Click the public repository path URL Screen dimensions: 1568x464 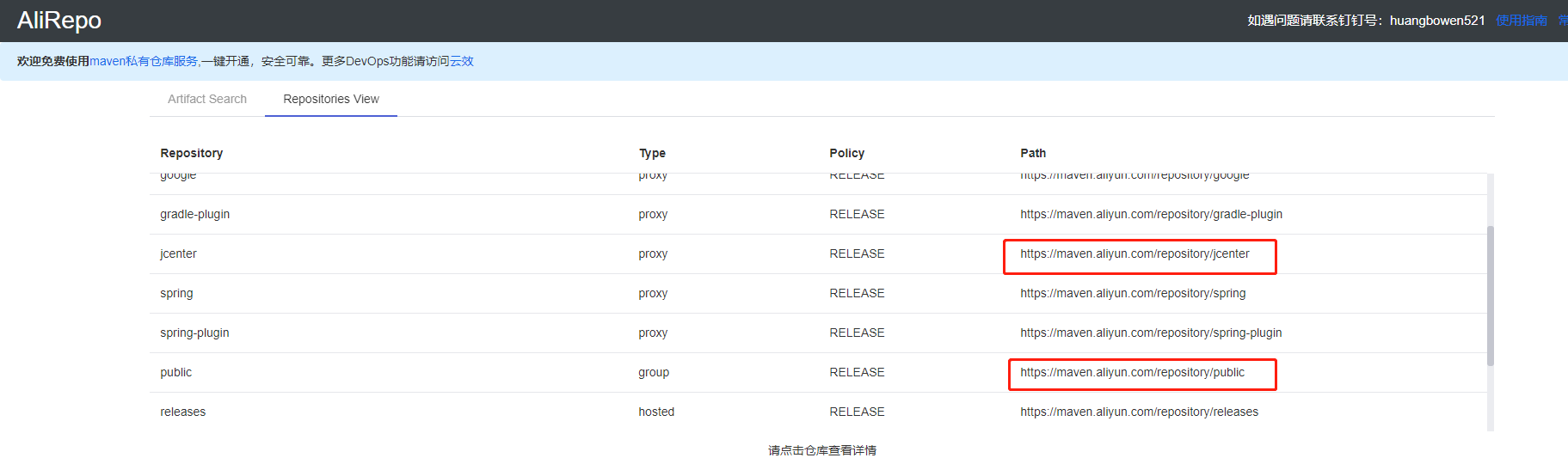pos(1132,372)
